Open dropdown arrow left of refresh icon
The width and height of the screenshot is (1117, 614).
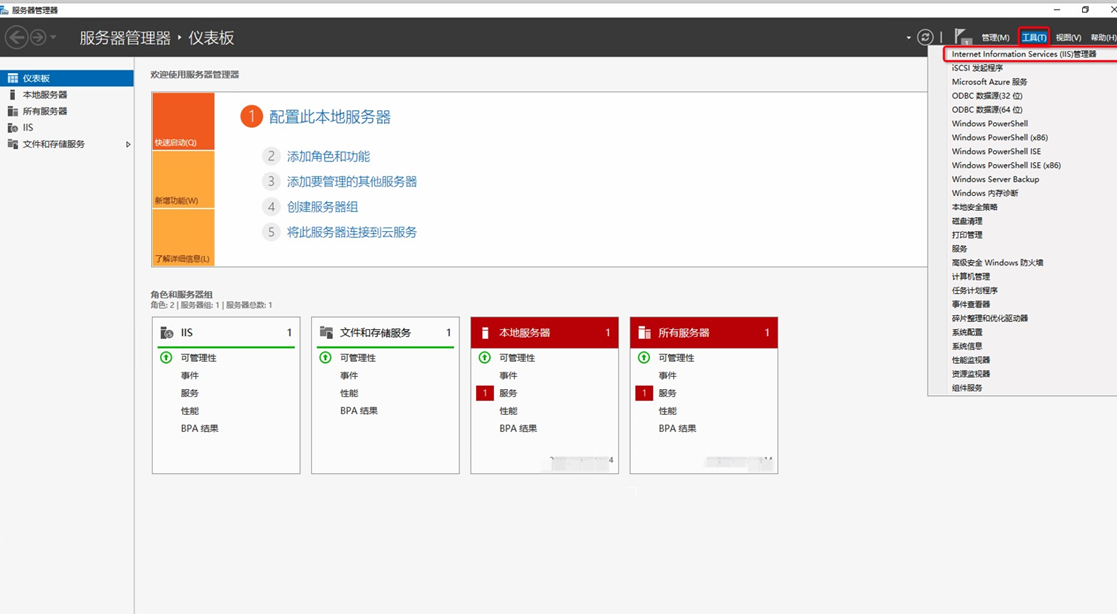point(908,38)
